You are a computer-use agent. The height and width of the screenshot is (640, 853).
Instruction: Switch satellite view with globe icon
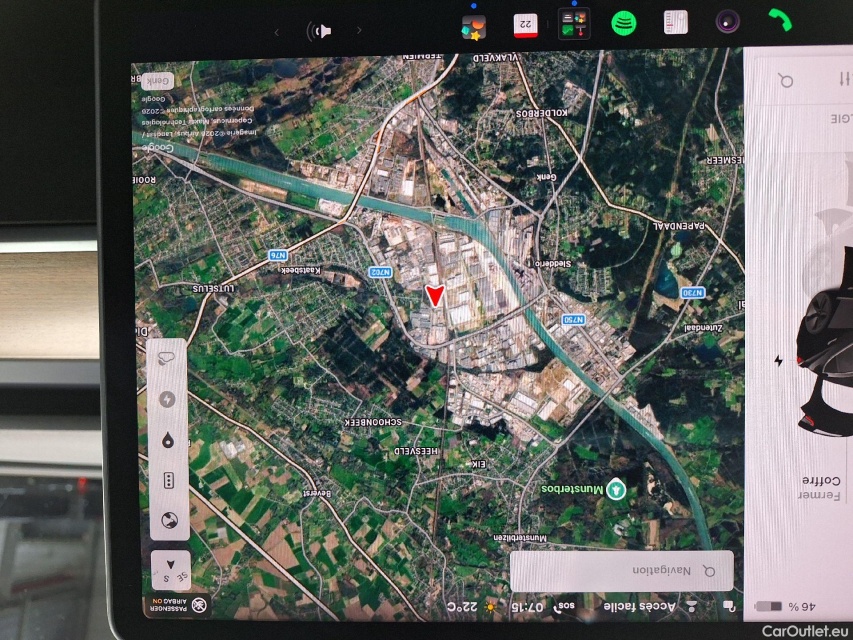coord(170,520)
